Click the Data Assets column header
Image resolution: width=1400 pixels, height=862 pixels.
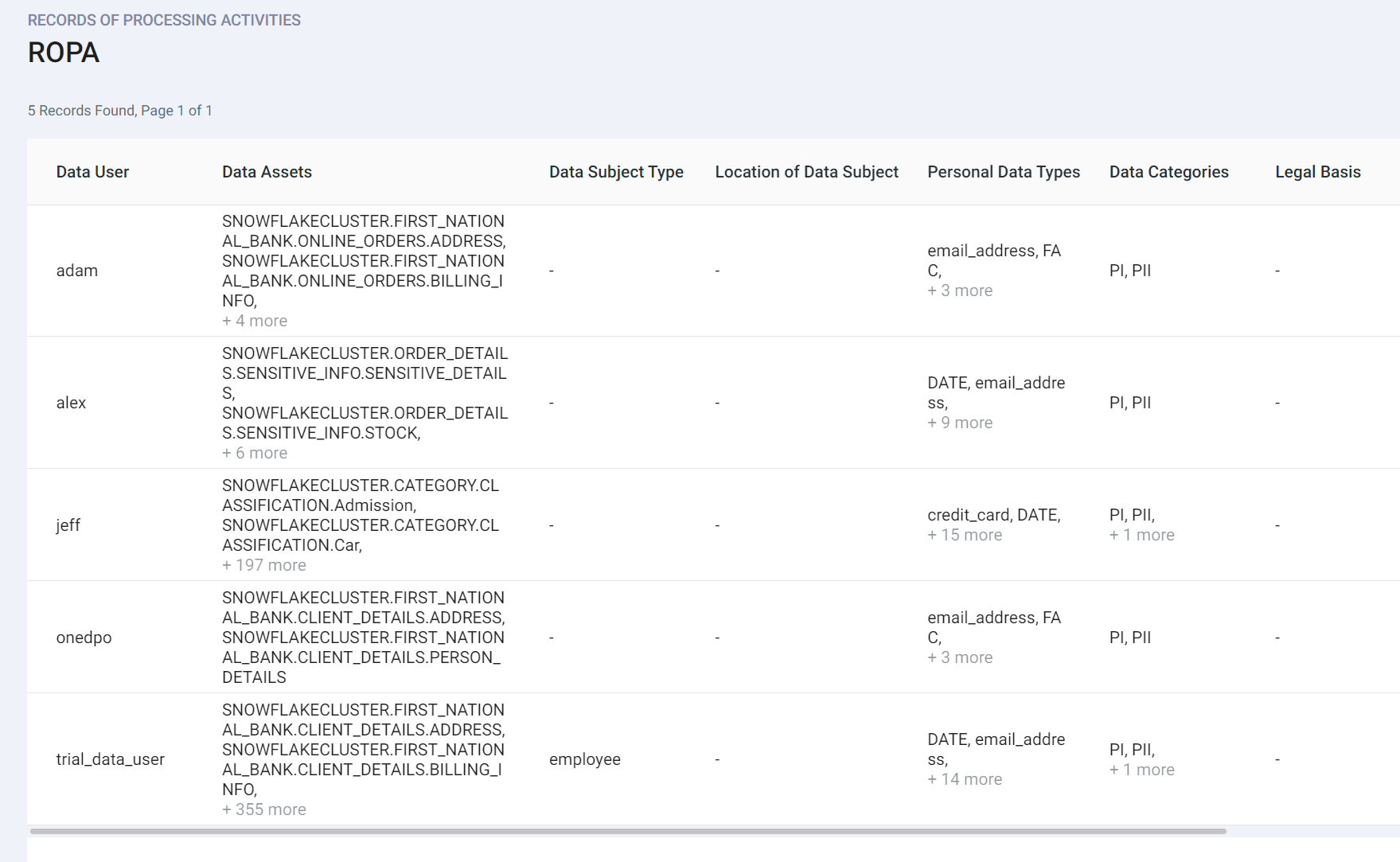(x=267, y=171)
